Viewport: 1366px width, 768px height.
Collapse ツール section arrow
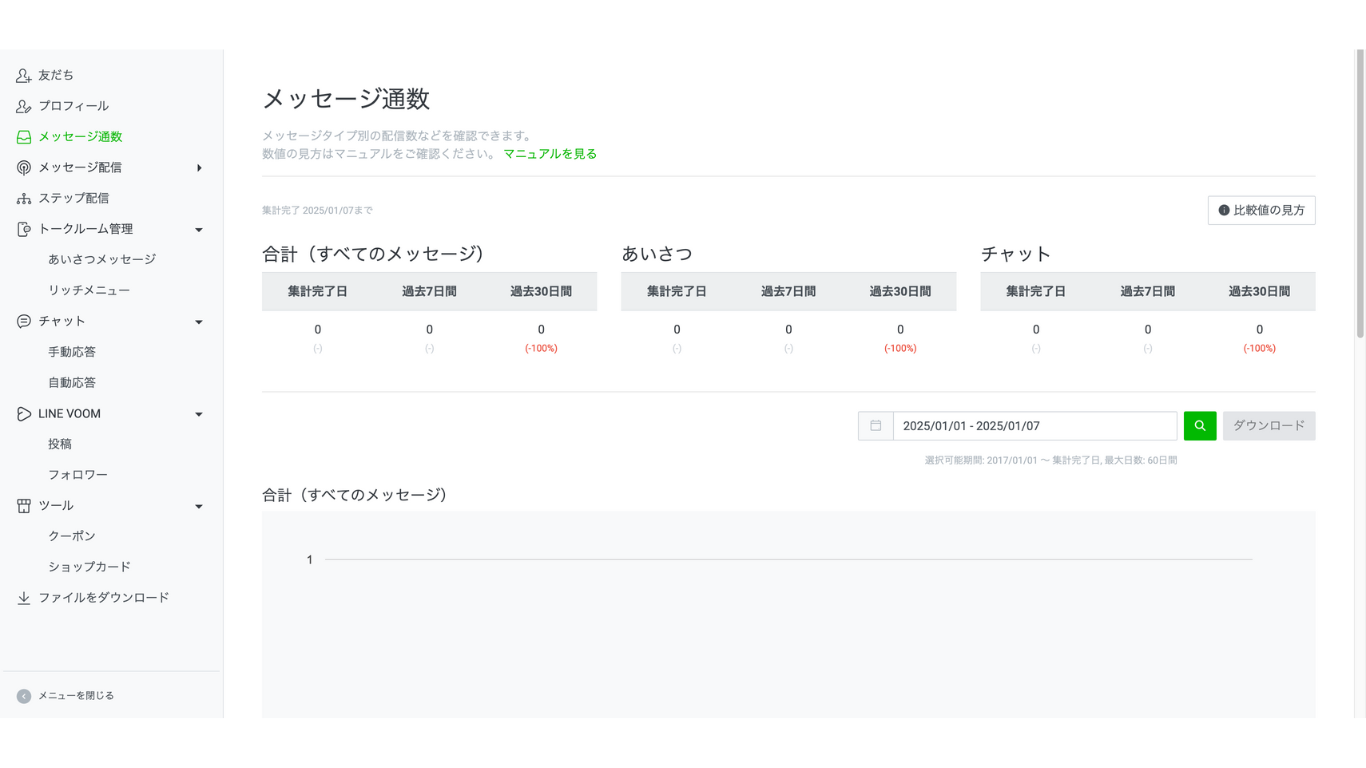click(x=199, y=507)
